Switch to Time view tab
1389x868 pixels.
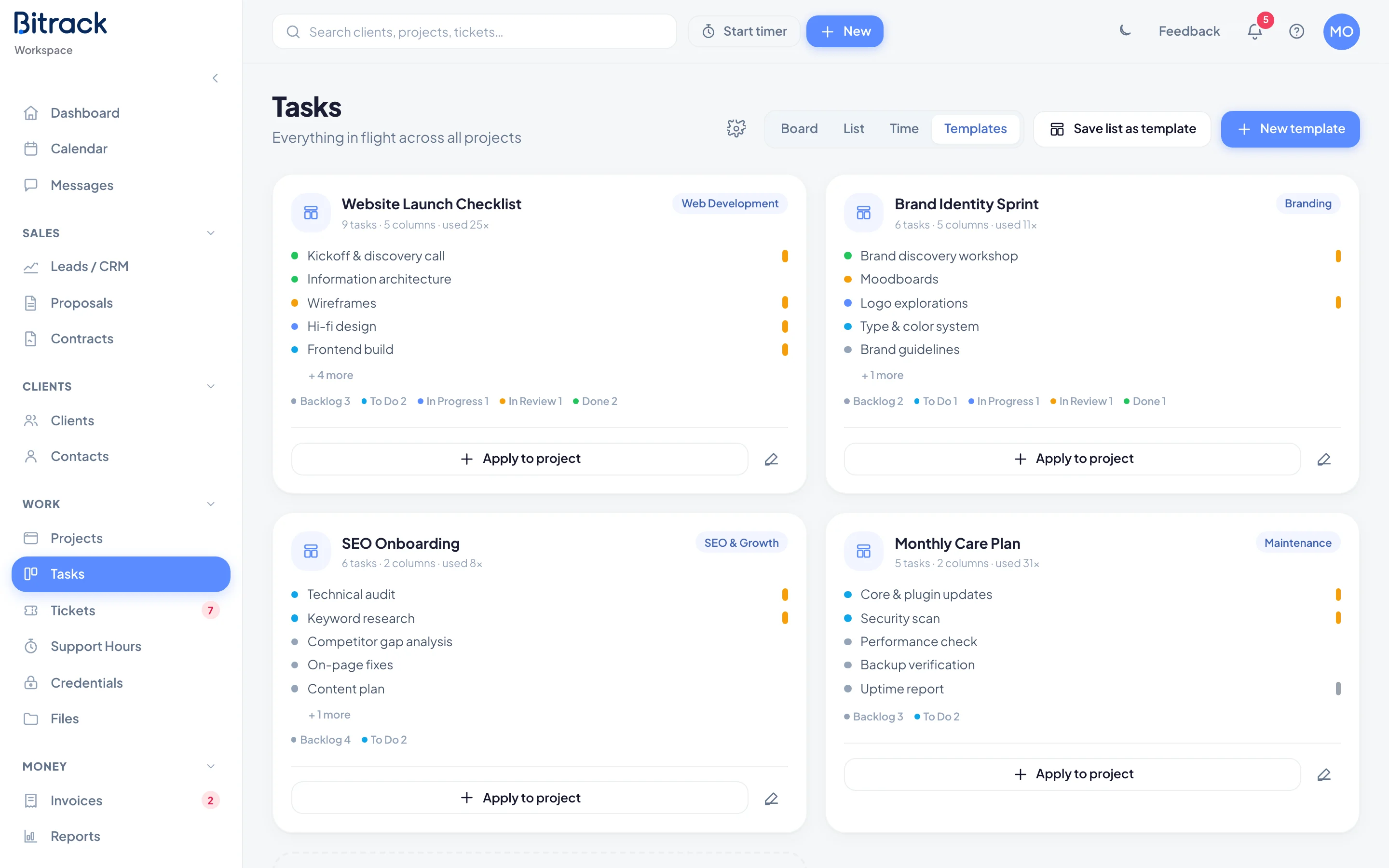click(x=904, y=129)
